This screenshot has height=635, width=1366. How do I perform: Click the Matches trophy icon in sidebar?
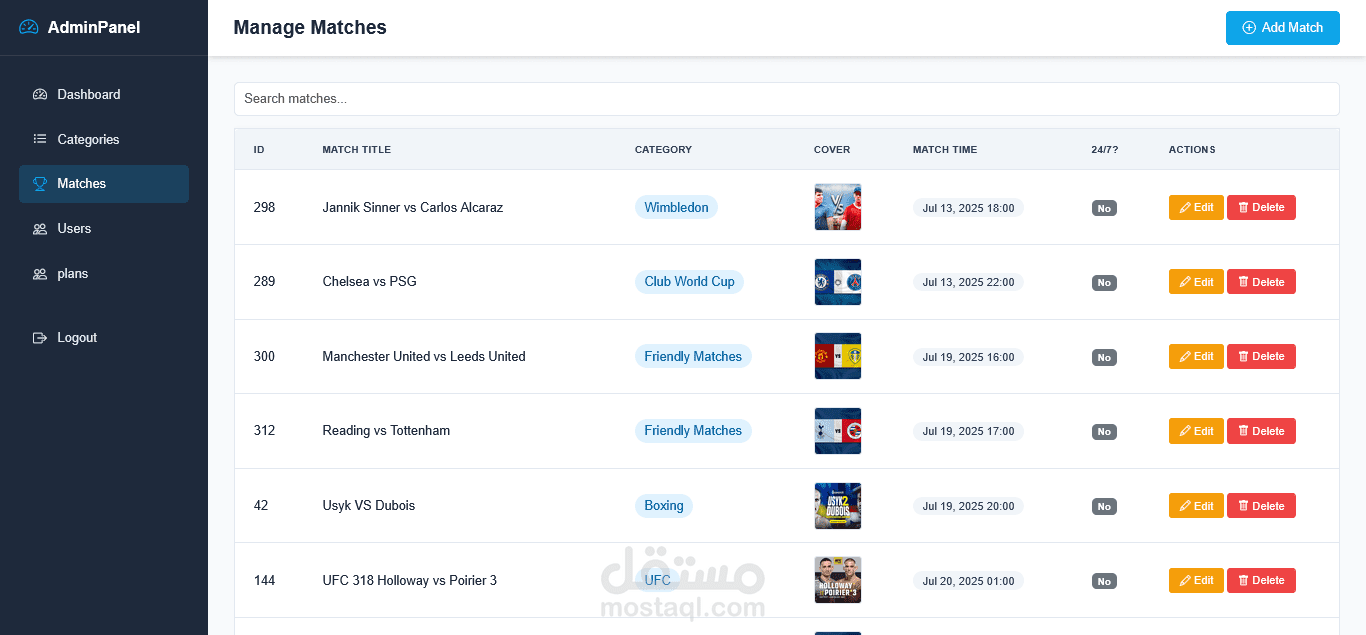tap(40, 184)
